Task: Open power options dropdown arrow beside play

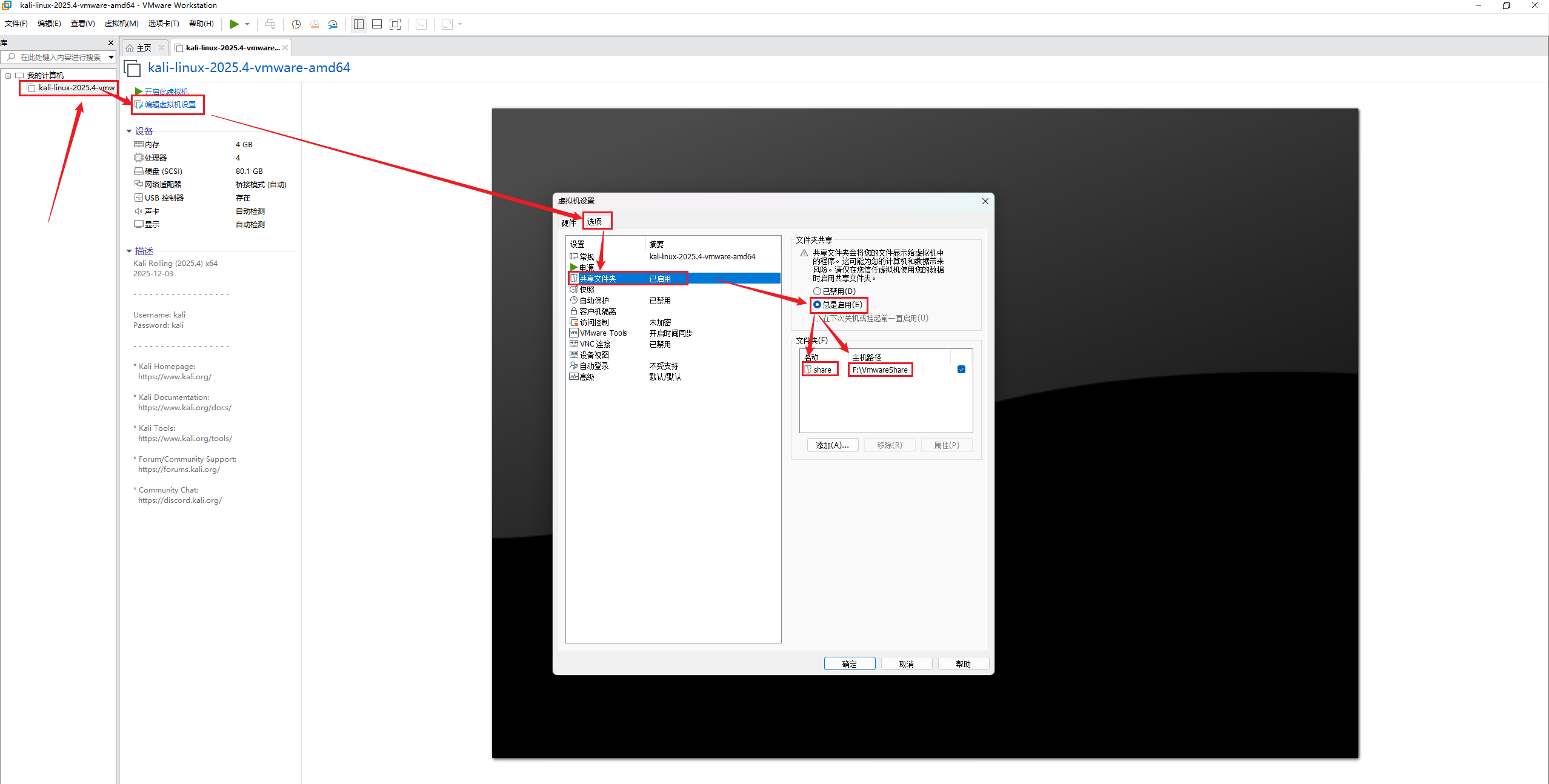Action: pyautogui.click(x=247, y=24)
